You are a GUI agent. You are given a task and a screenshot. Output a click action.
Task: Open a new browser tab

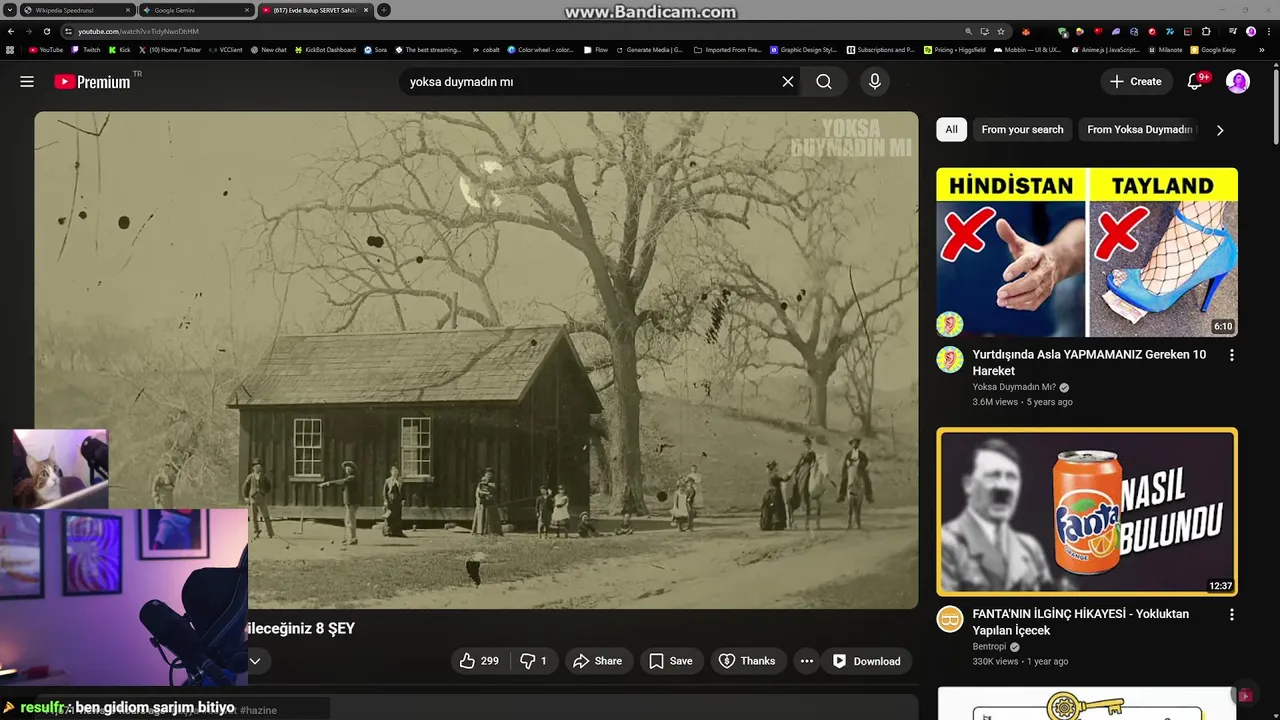(x=384, y=10)
